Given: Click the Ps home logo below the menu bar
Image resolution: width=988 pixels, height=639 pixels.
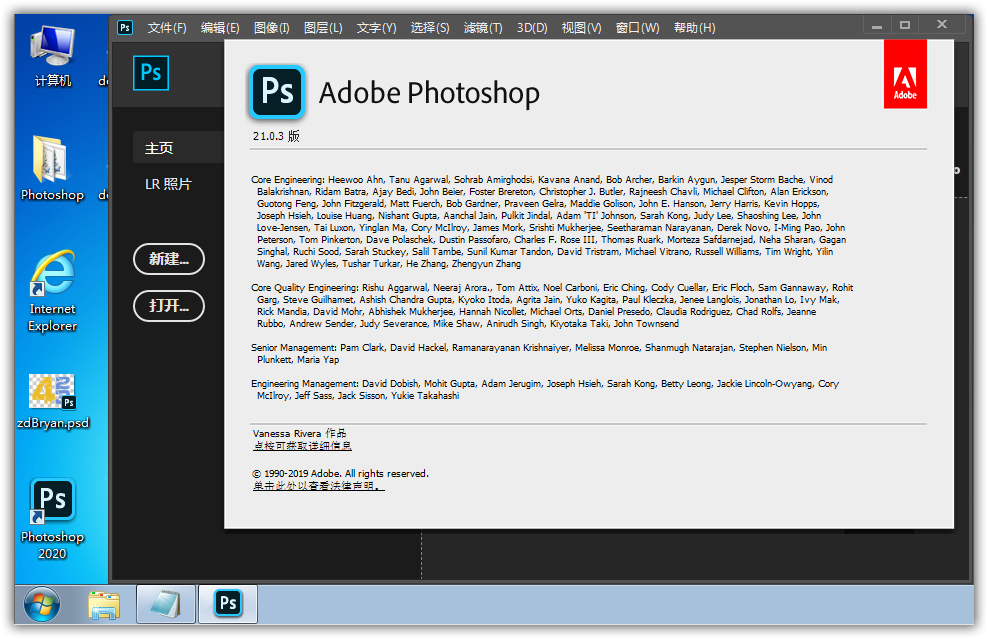Looking at the screenshot, I should (x=151, y=73).
